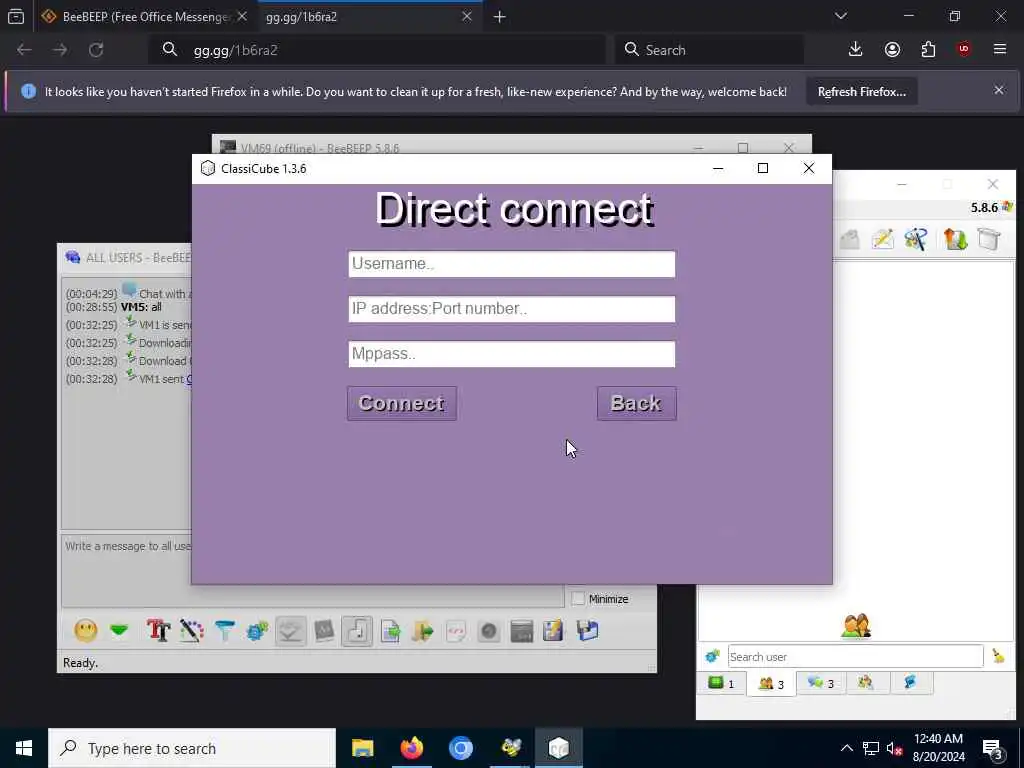The height and width of the screenshot is (768, 1024).
Task: Click the taskbar Type here to search box
Action: tap(192, 748)
